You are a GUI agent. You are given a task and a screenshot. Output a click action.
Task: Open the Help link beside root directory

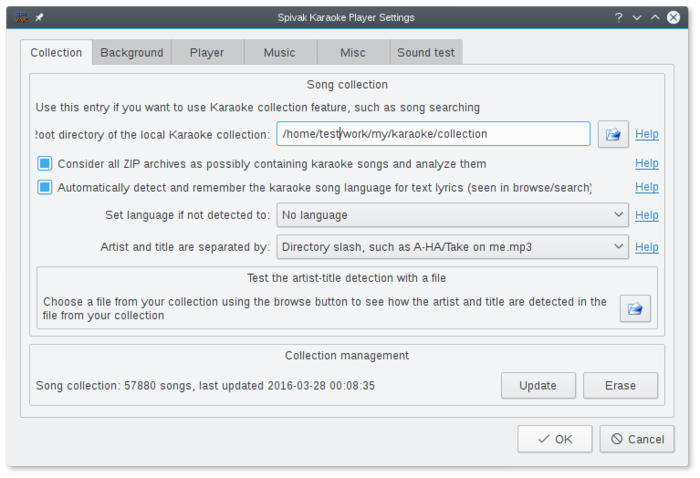point(647,134)
